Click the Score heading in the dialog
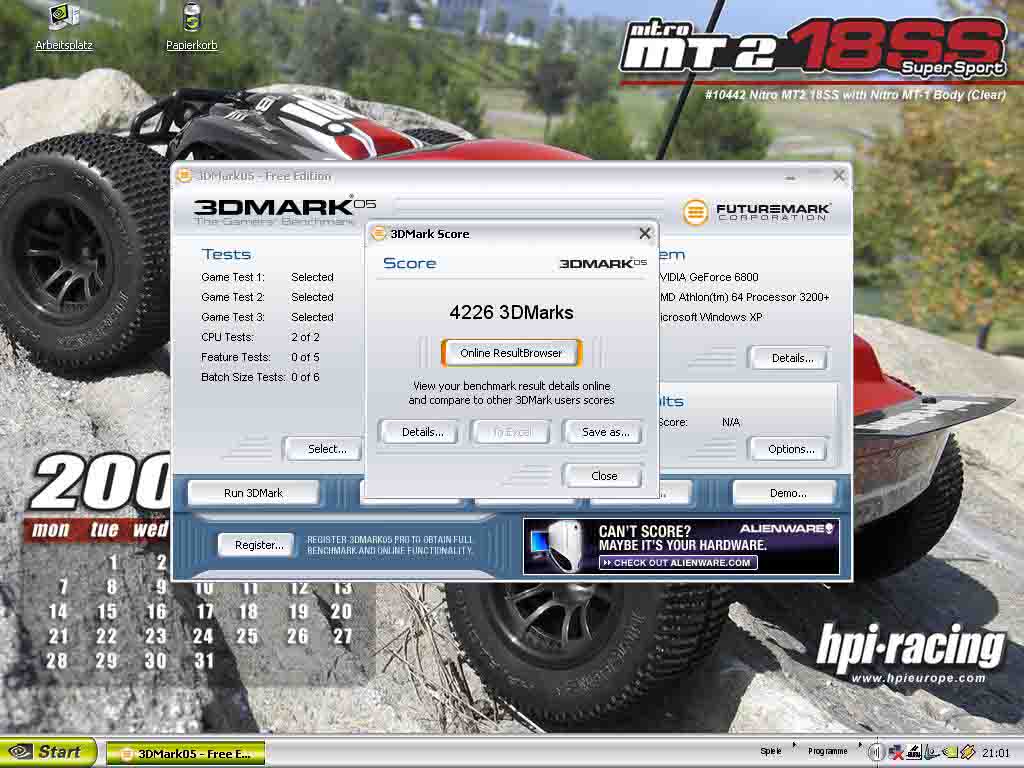This screenshot has width=1024, height=768. click(409, 263)
